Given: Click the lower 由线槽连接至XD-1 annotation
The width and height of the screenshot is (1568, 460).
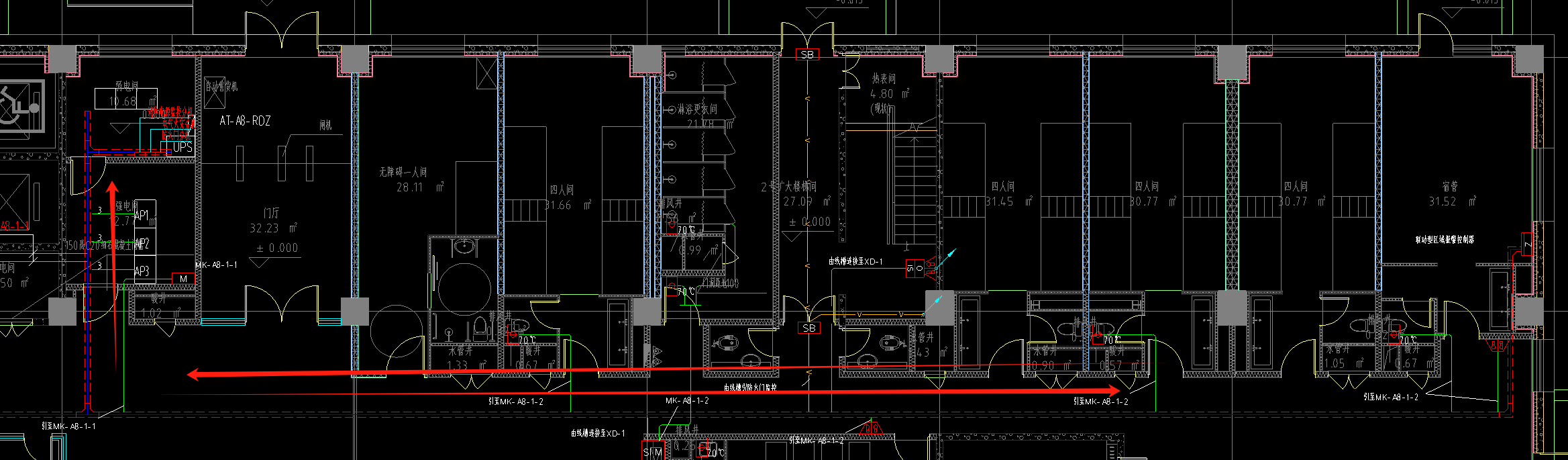Looking at the screenshot, I should click(598, 433).
